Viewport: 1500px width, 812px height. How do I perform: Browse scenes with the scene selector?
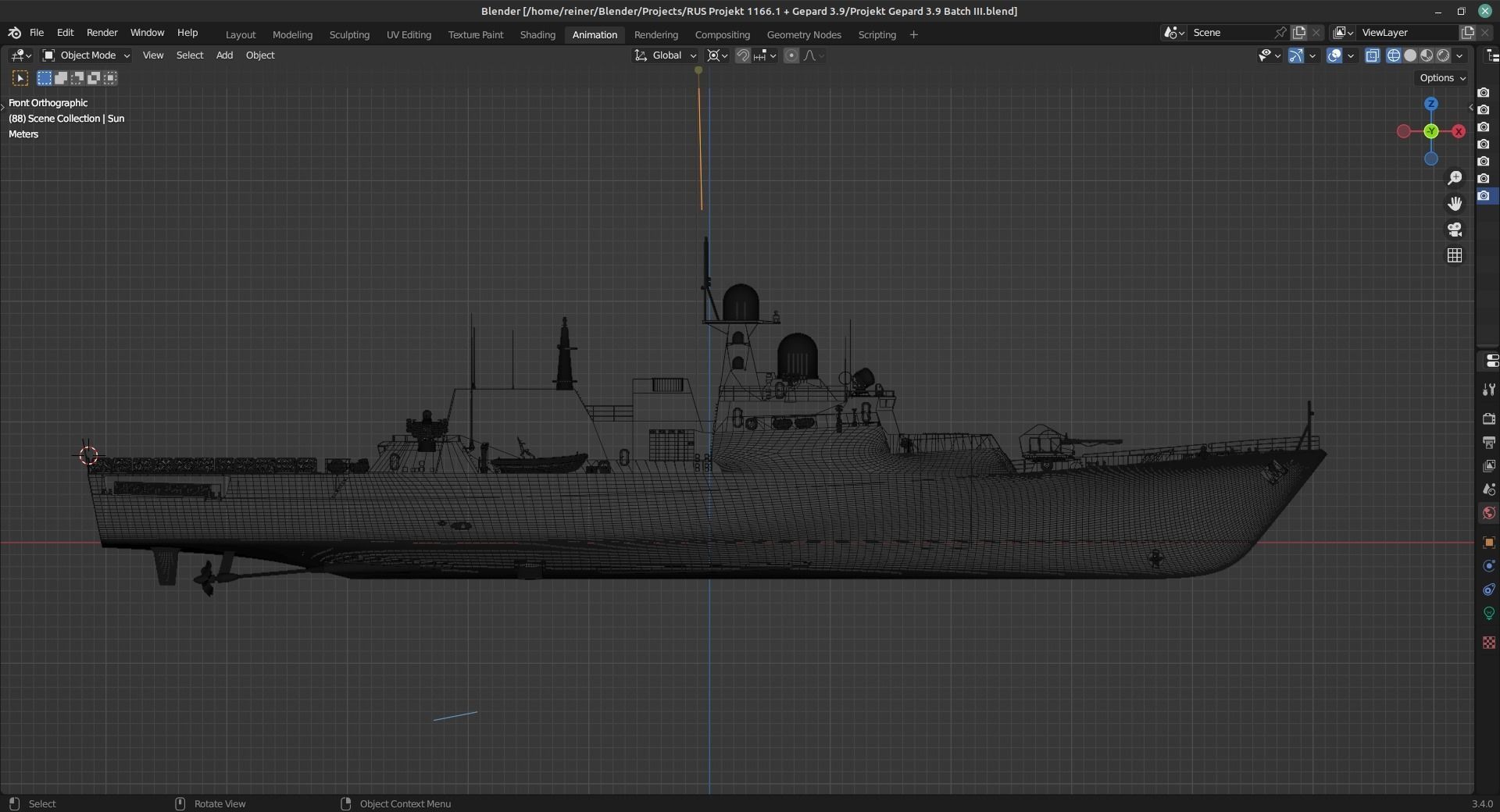coord(1173,33)
